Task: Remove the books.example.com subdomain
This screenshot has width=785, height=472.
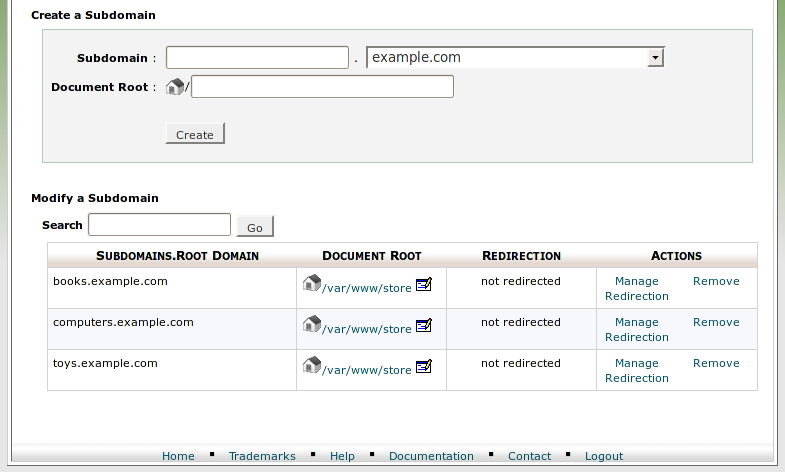Action: [716, 281]
